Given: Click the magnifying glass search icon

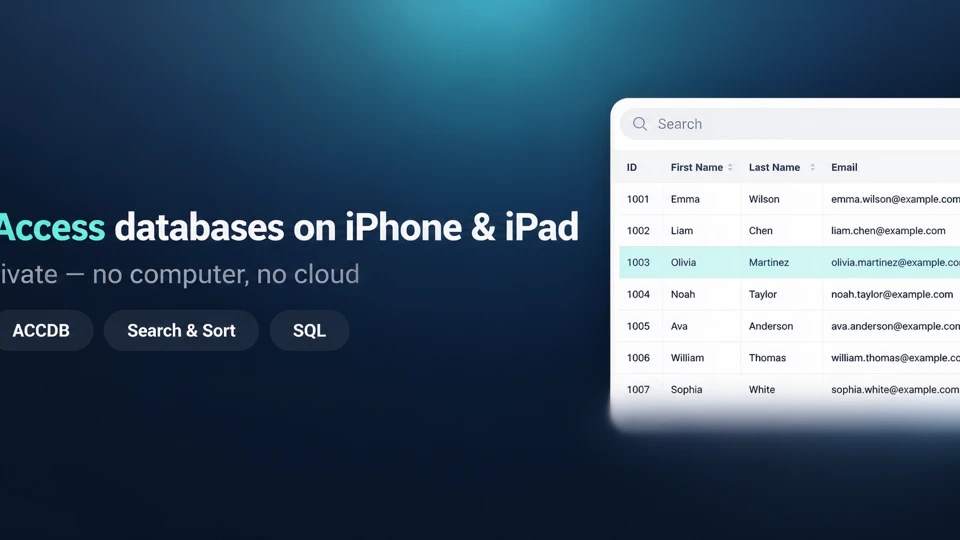Looking at the screenshot, I should pyautogui.click(x=640, y=124).
